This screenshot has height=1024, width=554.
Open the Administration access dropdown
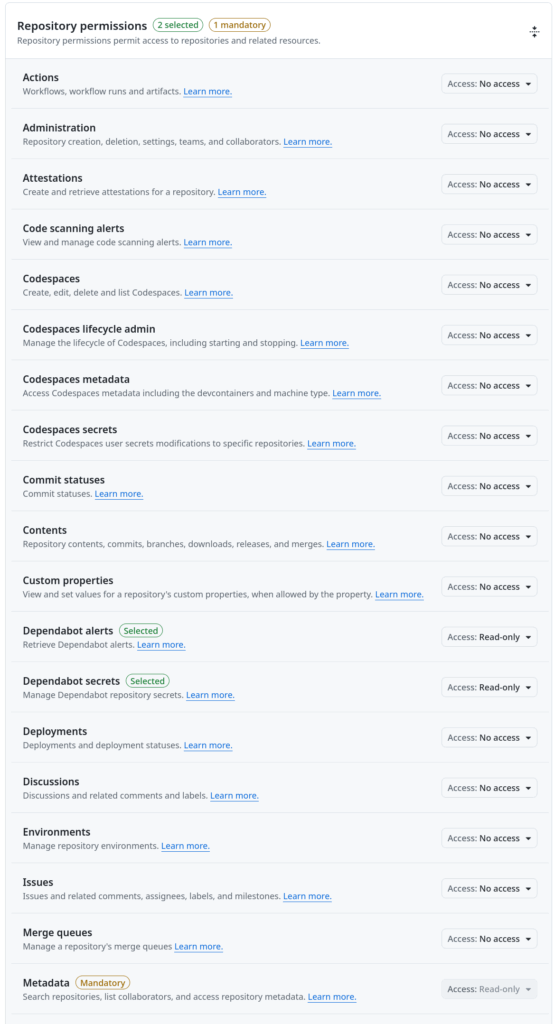[489, 134]
